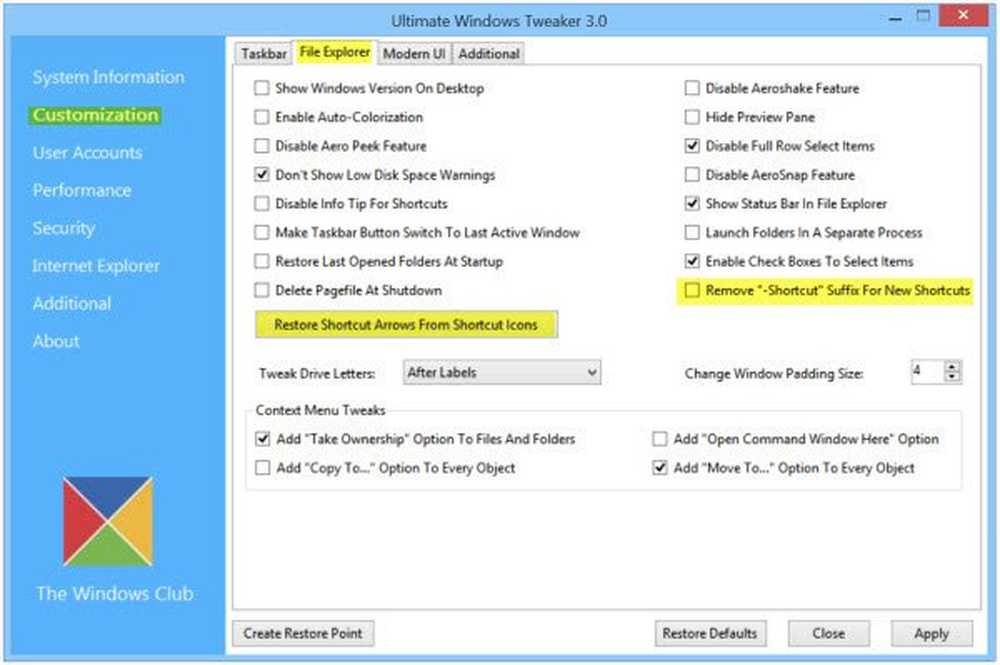This screenshot has height=665, width=1000.
Task: Switch to the File Explorer tab
Action: 335,52
